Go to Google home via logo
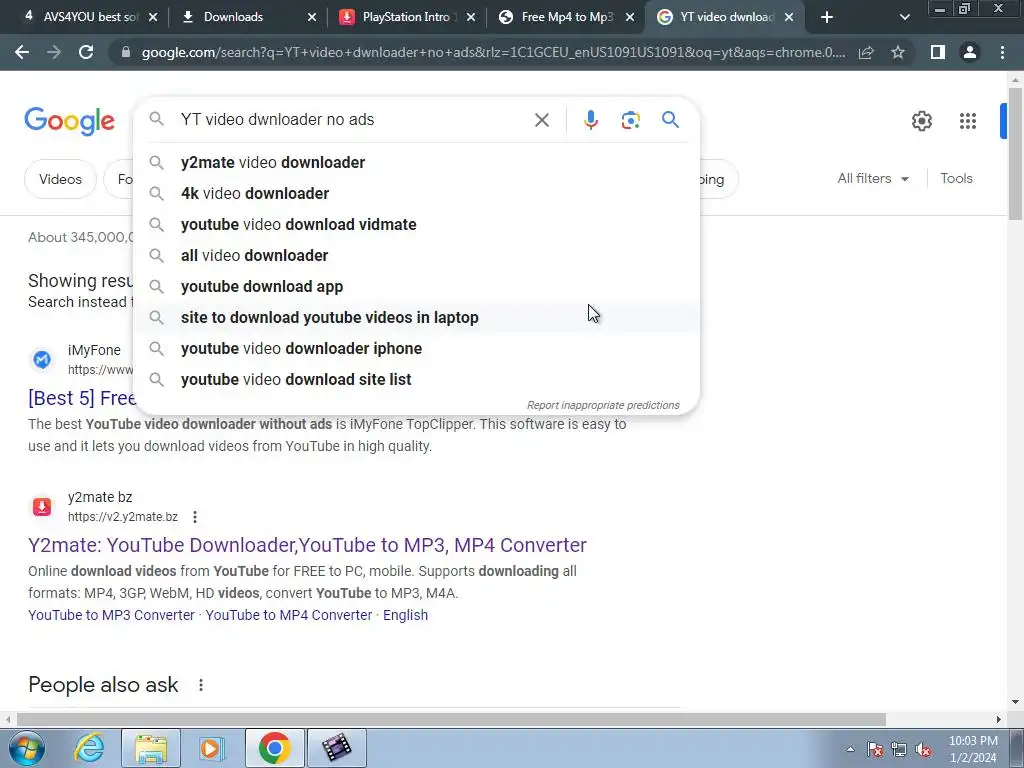 pos(69,121)
